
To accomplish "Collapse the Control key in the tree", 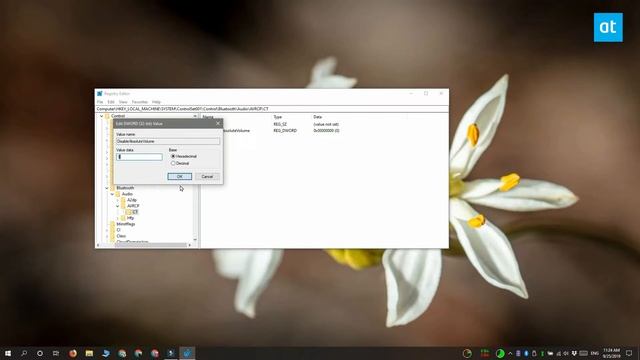I will pyautogui.click(x=102, y=116).
